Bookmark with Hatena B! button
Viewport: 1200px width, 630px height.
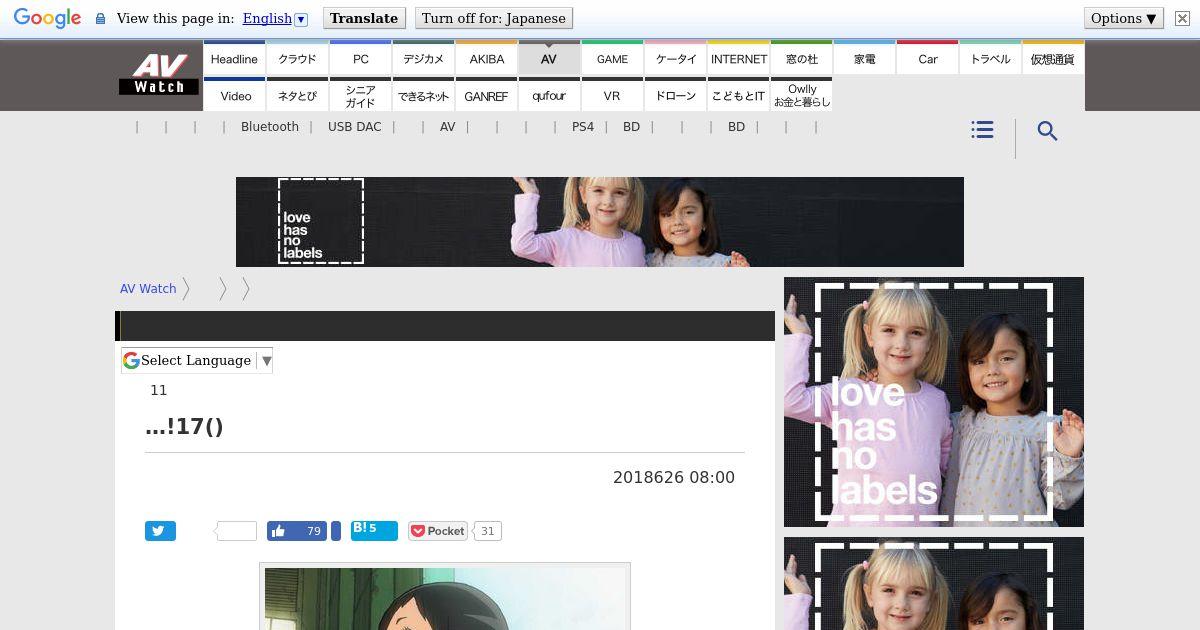(x=374, y=530)
